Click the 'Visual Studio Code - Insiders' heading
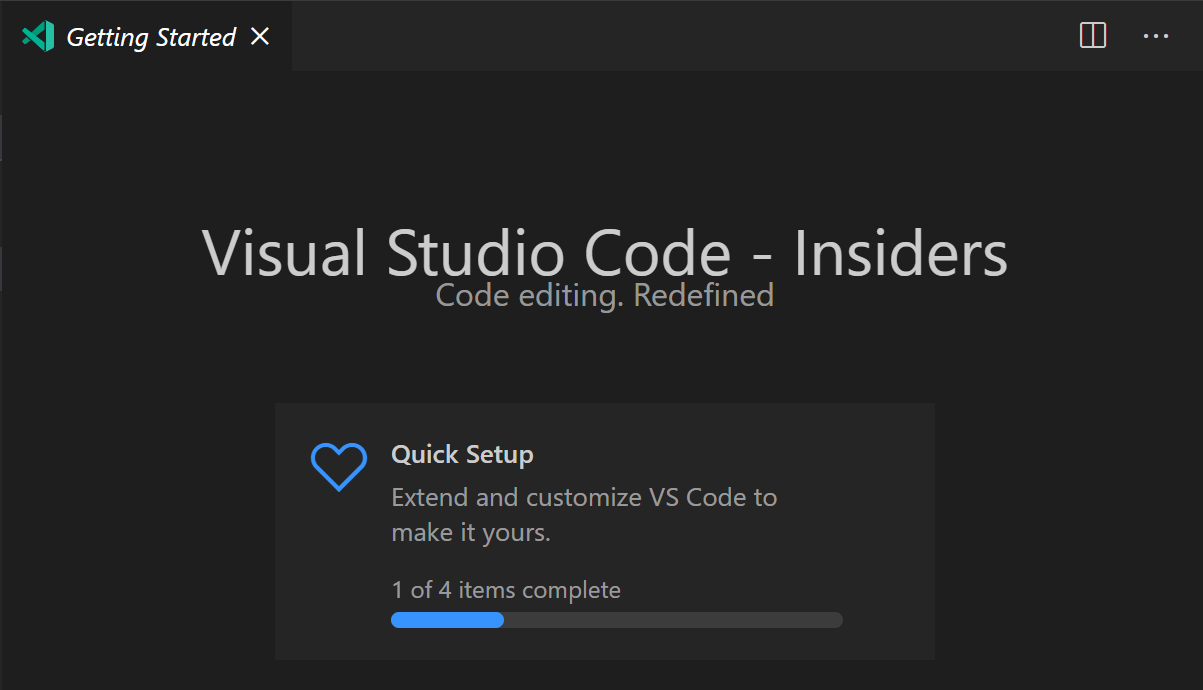 coord(605,253)
